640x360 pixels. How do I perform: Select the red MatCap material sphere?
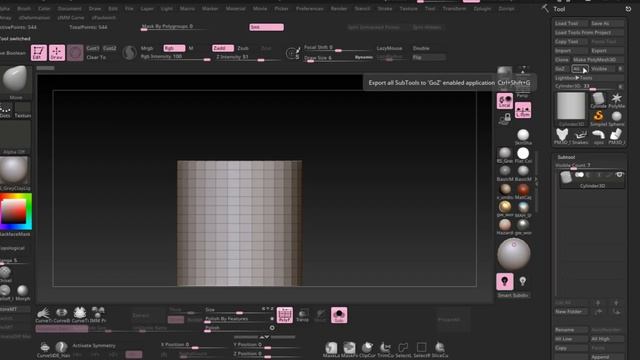523,190
